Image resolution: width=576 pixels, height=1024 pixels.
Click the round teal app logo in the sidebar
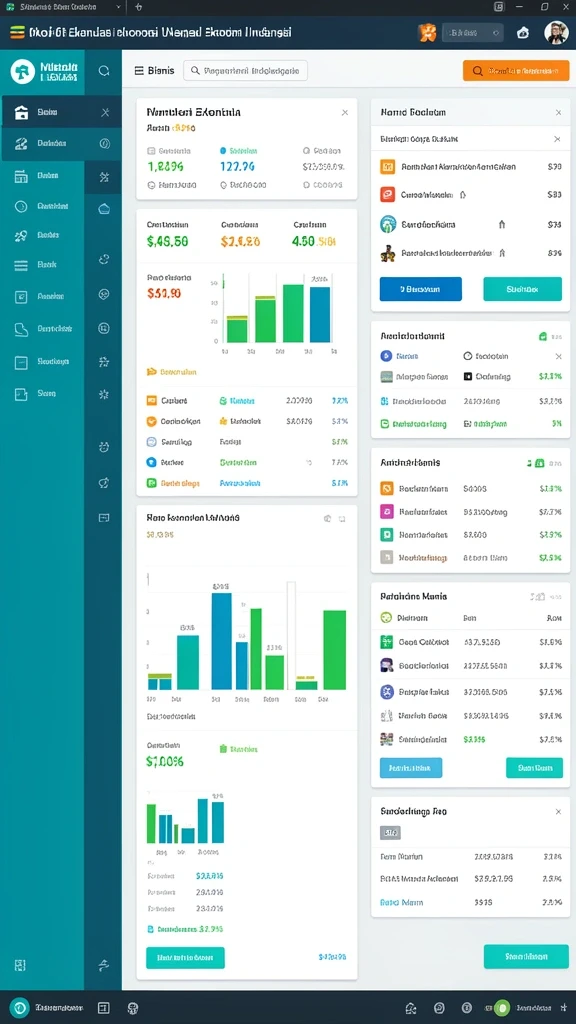click(x=22, y=71)
